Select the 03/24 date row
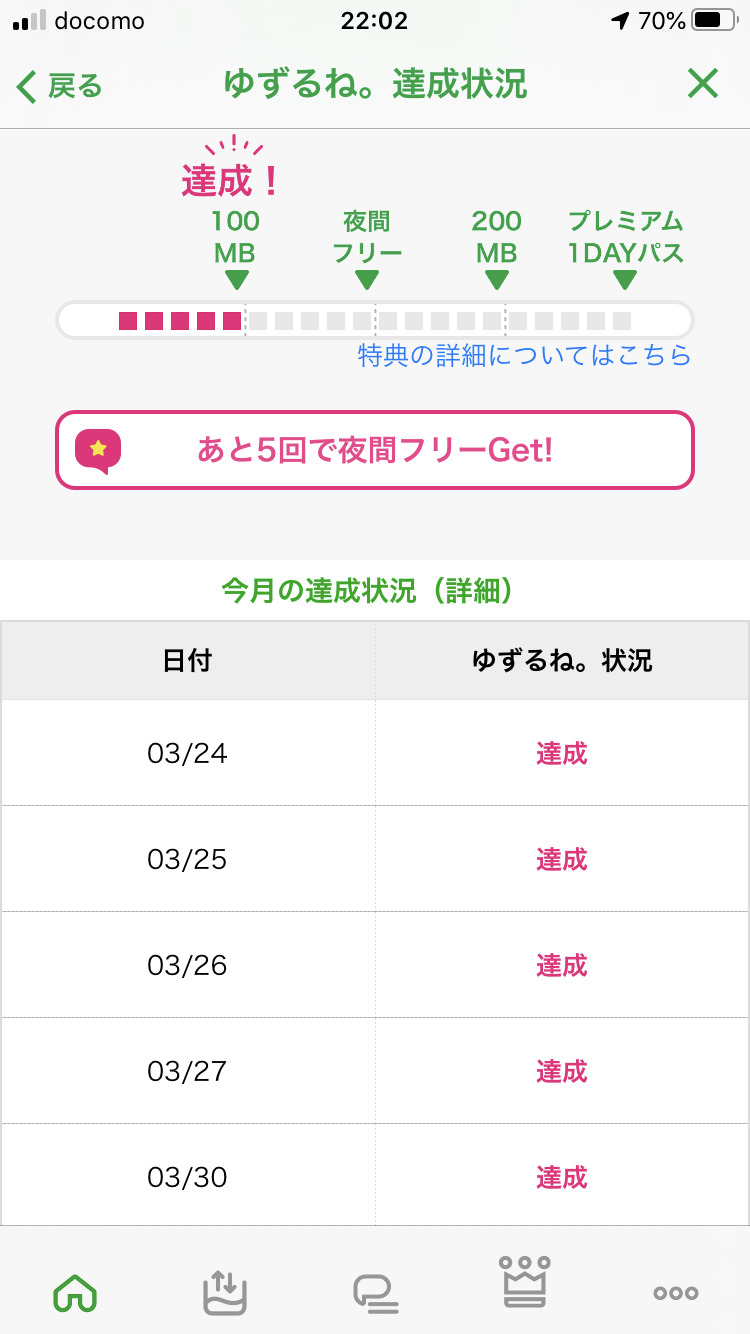 click(x=188, y=753)
